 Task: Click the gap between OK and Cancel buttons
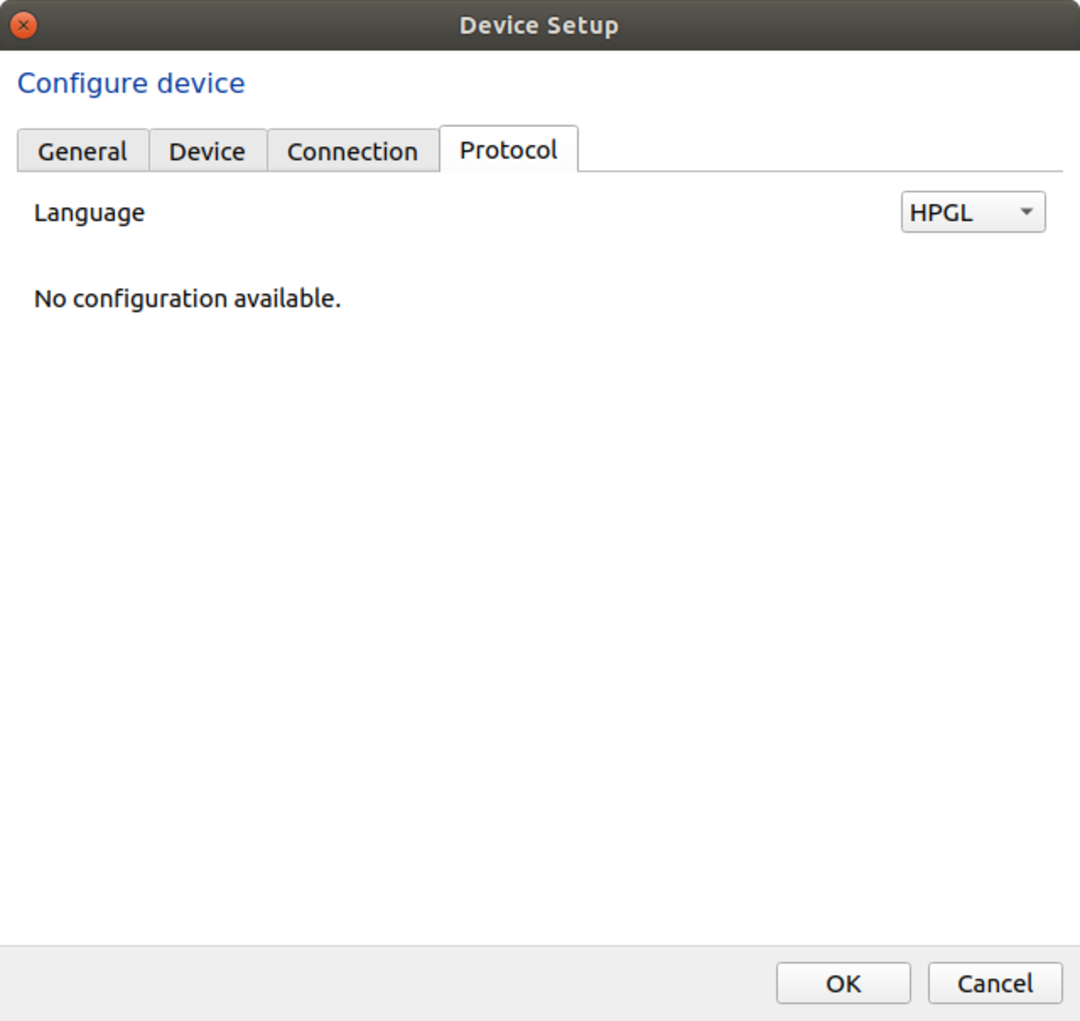(920, 983)
